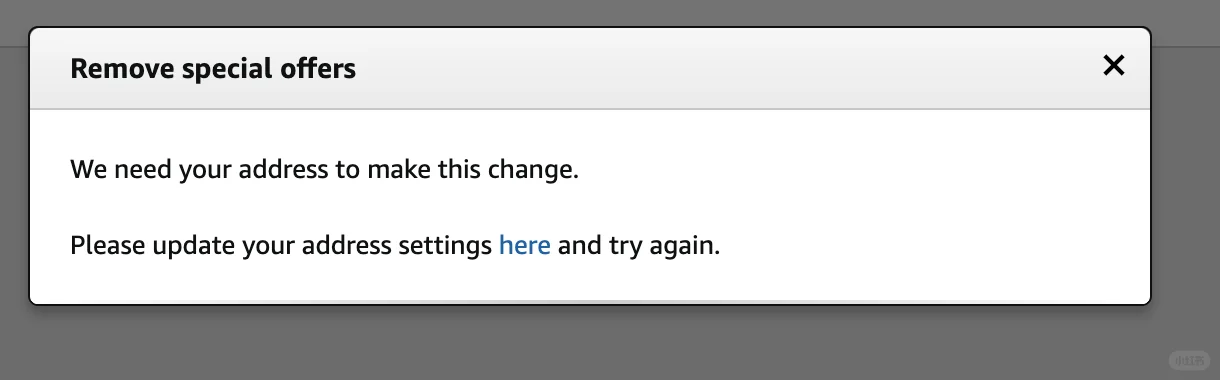
Task: Click the gray dialog header bar
Action: click(x=590, y=69)
